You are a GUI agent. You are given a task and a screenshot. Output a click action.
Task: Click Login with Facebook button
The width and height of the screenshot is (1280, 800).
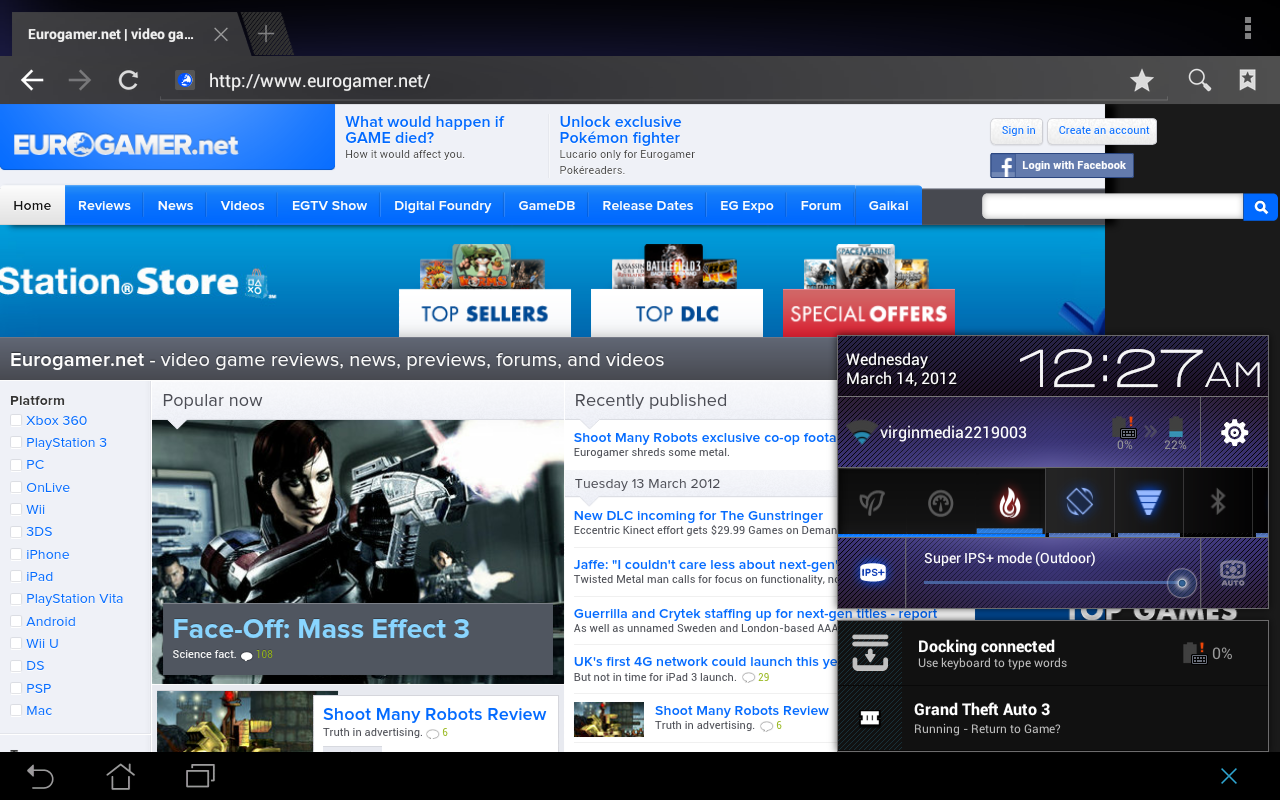pyautogui.click(x=1062, y=166)
